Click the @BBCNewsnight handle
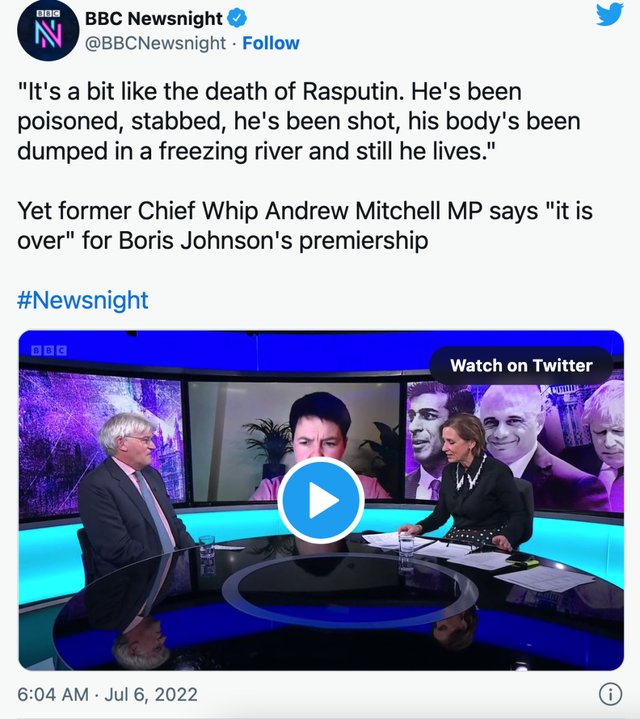This screenshot has width=640, height=719. (155, 43)
